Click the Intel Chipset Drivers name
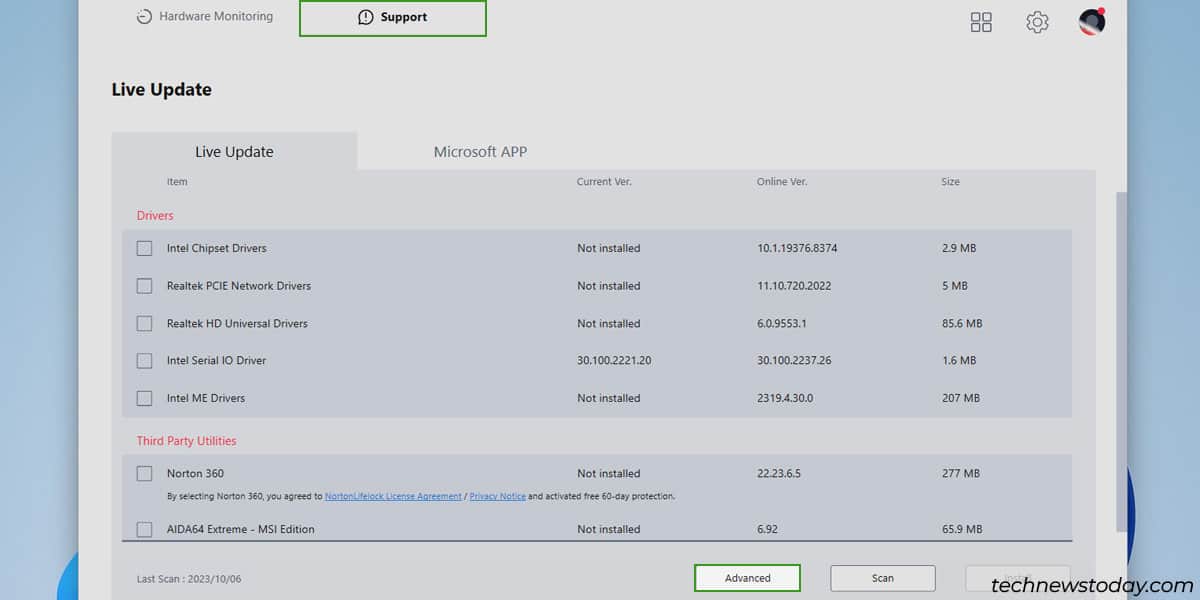This screenshot has height=600, width=1200. (217, 248)
